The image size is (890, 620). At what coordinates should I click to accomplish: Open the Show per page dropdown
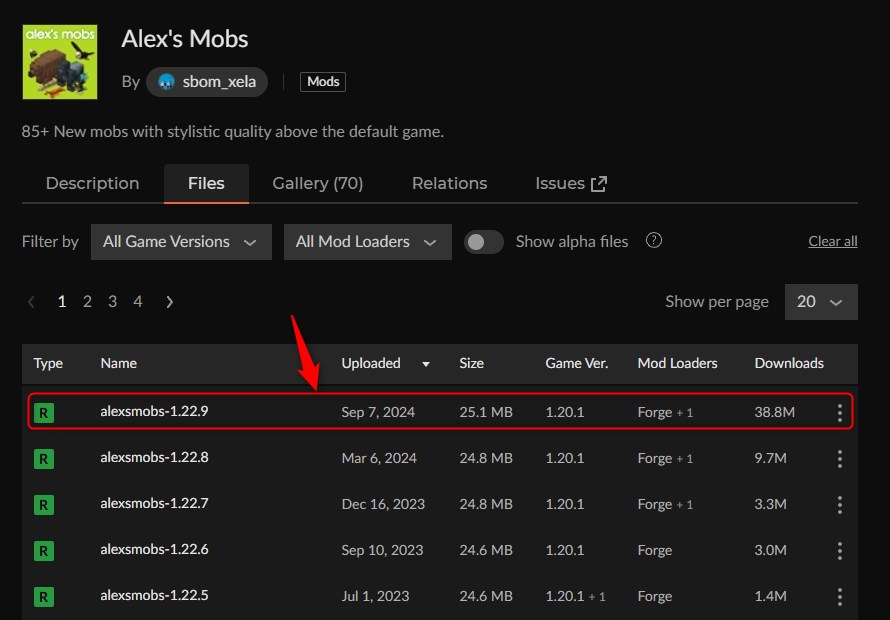pyautogui.click(x=821, y=301)
